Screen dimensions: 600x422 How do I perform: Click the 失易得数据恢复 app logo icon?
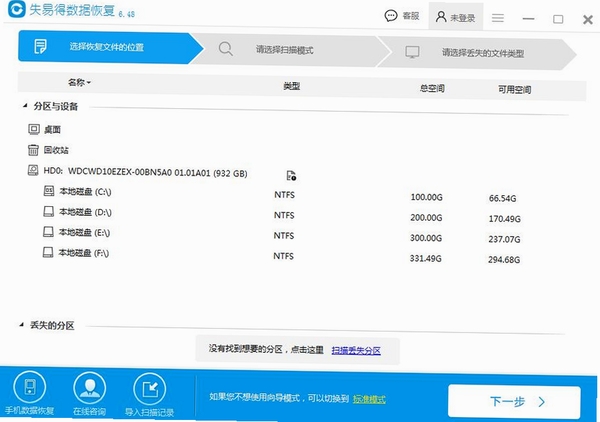click(16, 8)
